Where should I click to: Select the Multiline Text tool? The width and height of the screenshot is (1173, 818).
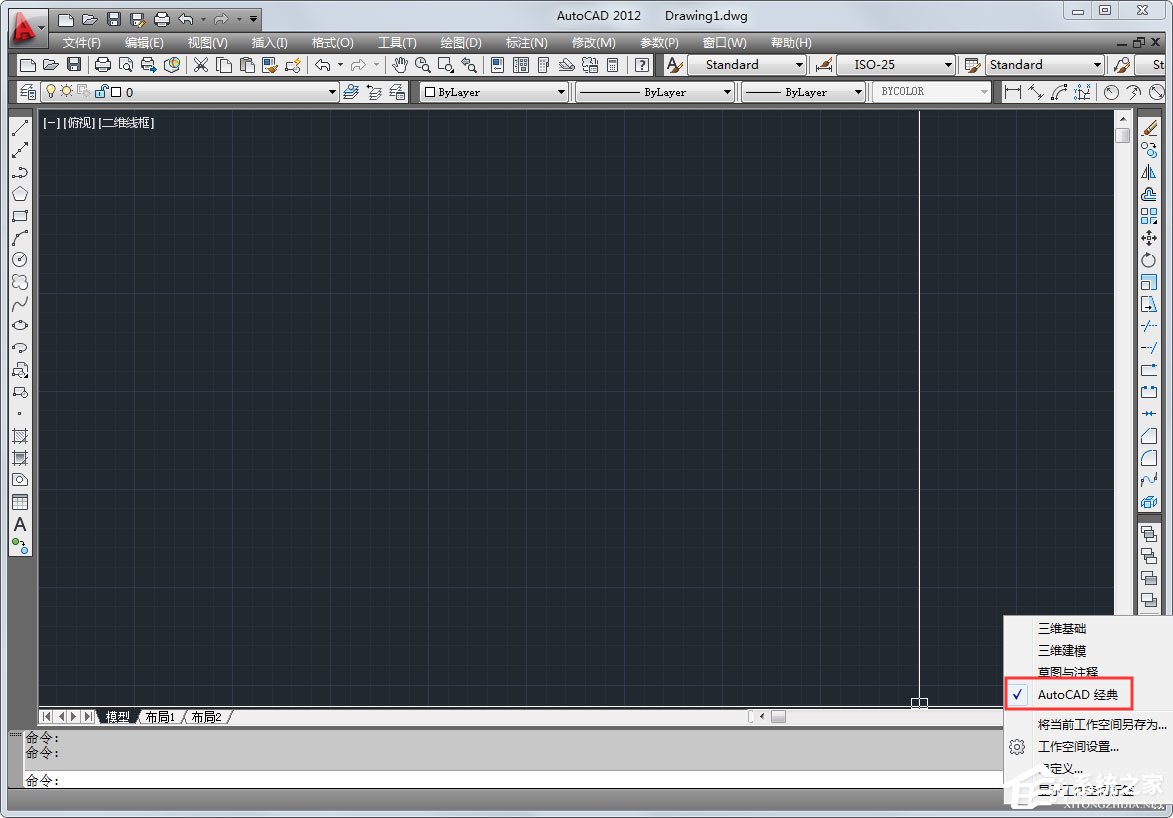point(21,525)
